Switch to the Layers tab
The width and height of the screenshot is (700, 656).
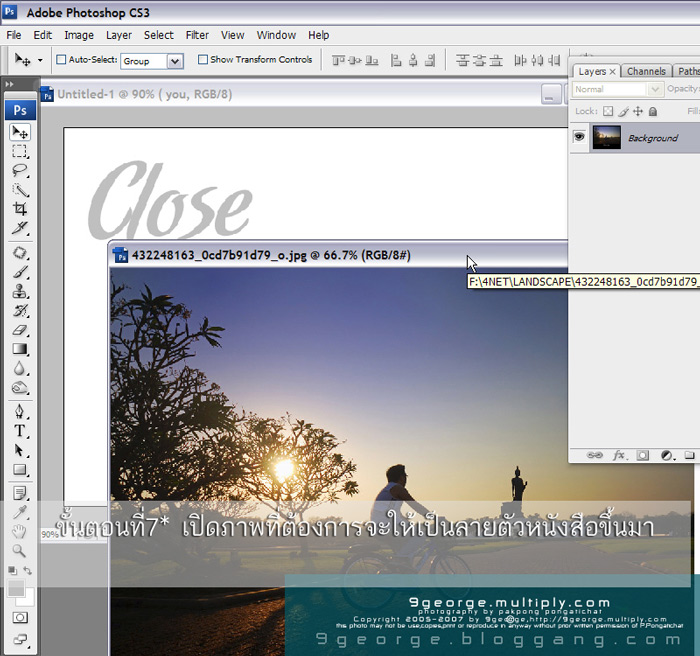pos(592,71)
